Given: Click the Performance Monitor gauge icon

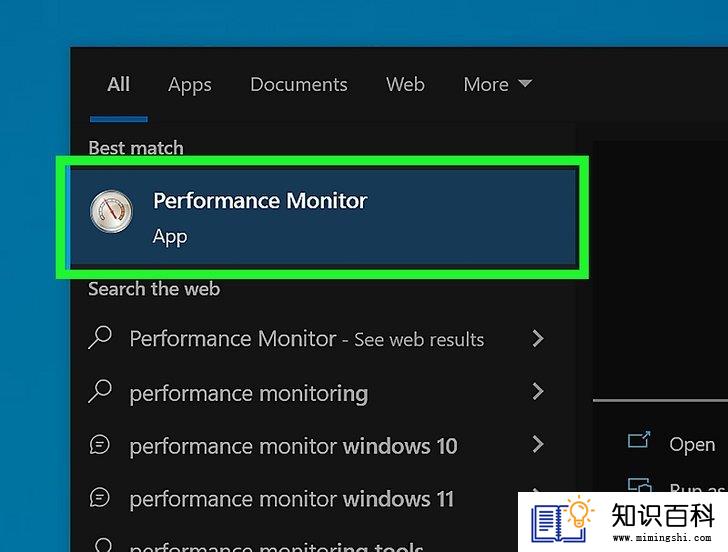Looking at the screenshot, I should click(111, 212).
